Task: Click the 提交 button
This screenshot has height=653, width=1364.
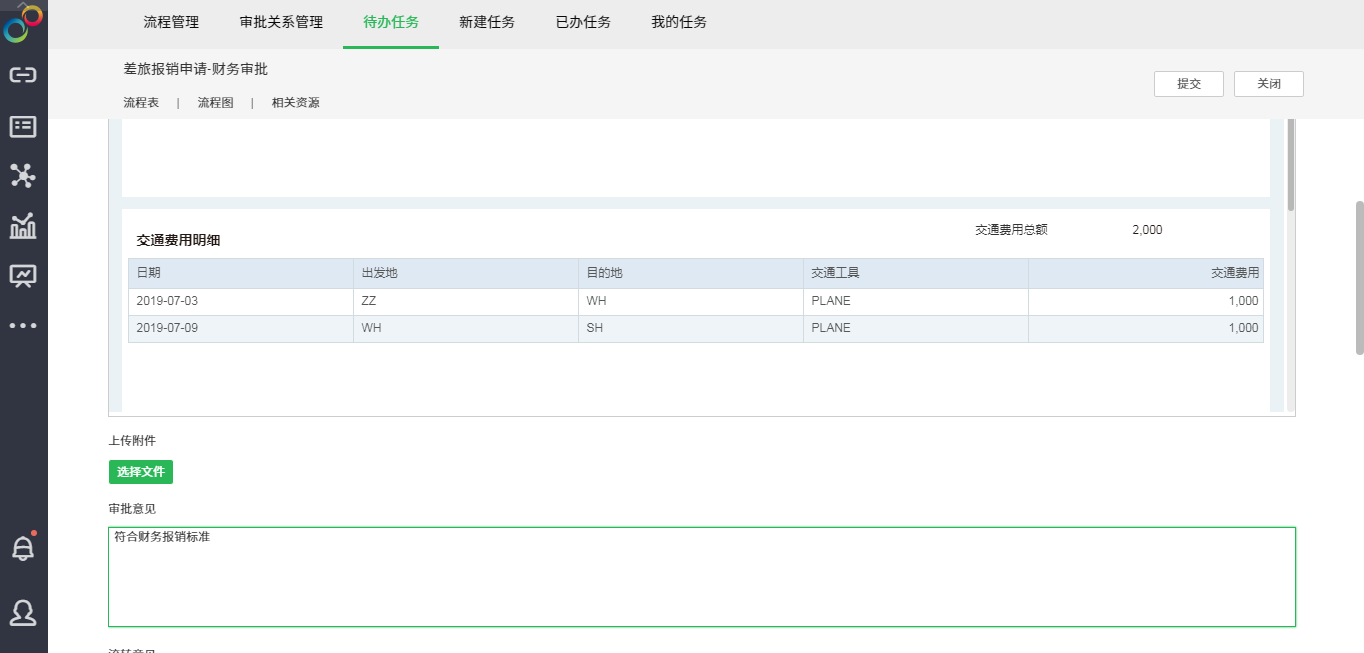Action: (x=1188, y=84)
